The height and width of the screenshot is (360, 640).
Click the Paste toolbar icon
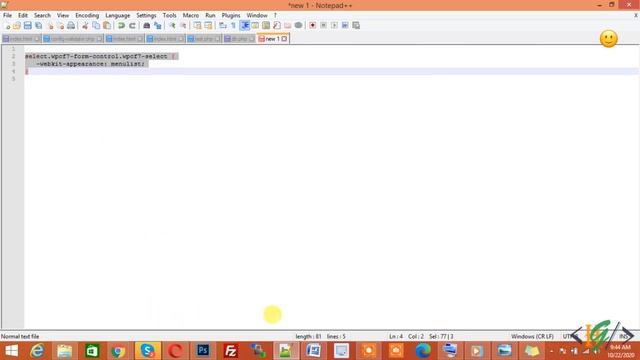107,26
